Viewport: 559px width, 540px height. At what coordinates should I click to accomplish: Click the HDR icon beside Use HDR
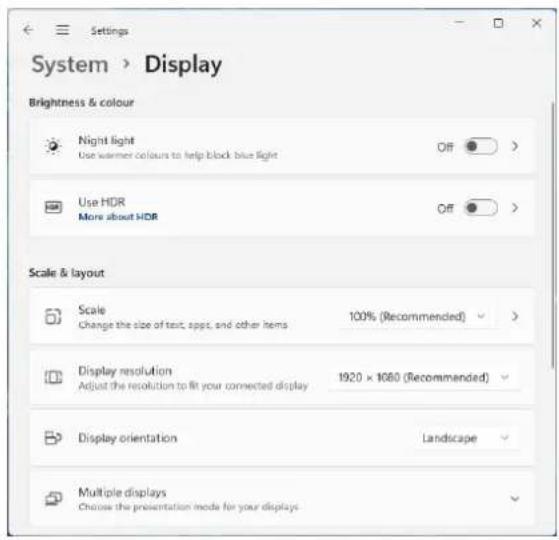tap(53, 207)
